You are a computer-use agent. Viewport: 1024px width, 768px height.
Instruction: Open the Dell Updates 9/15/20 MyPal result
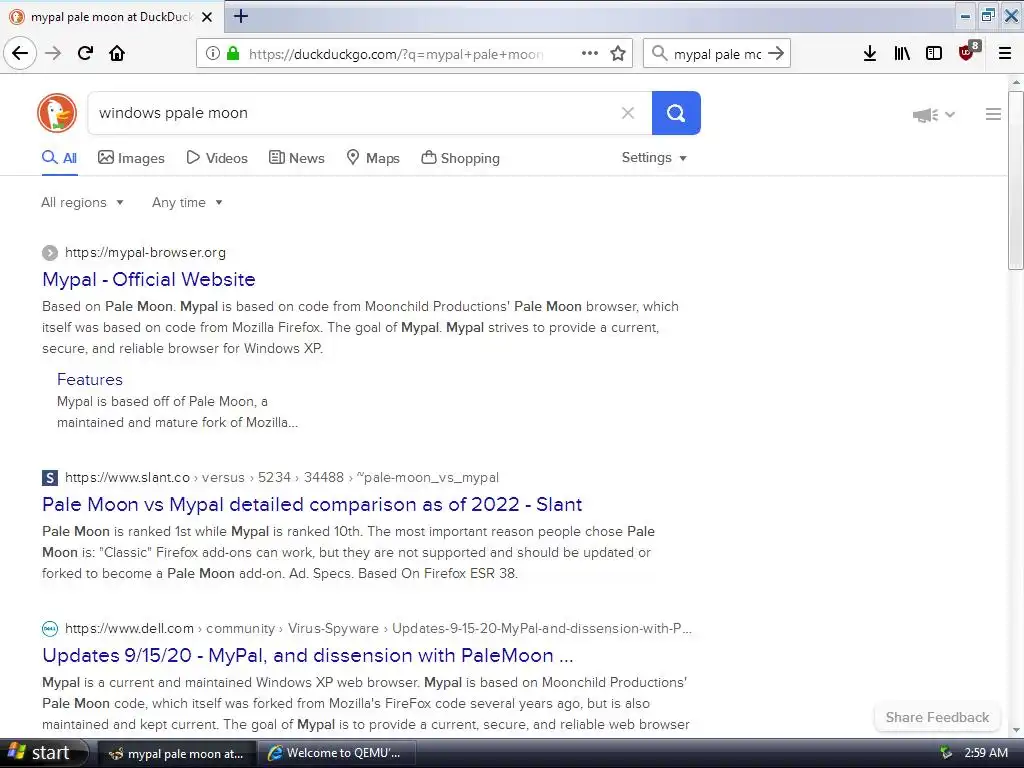click(x=308, y=655)
